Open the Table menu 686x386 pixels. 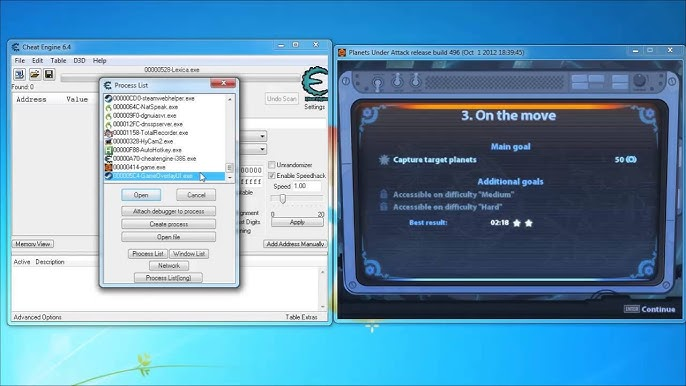[x=58, y=60]
